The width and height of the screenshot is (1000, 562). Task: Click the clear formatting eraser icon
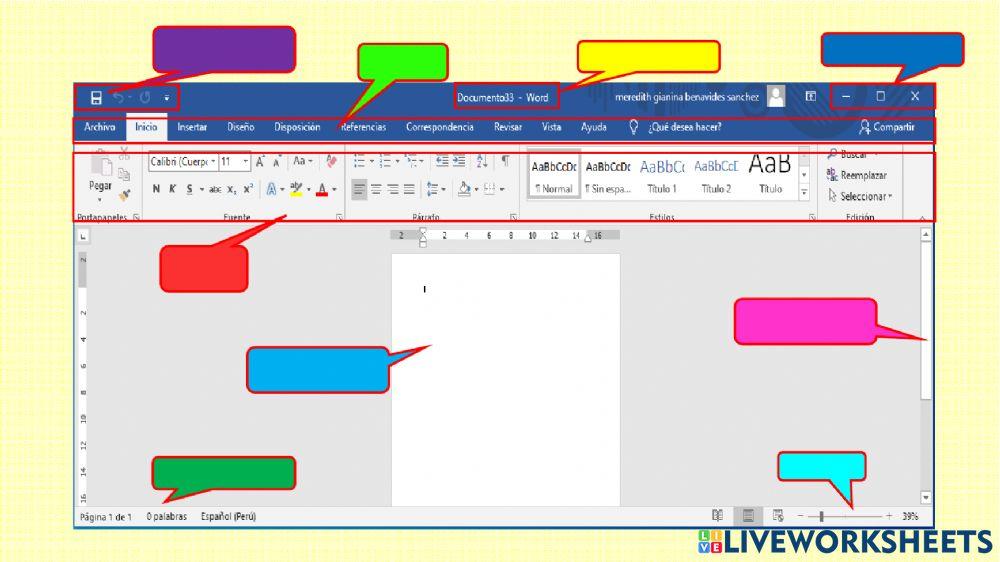(x=332, y=161)
